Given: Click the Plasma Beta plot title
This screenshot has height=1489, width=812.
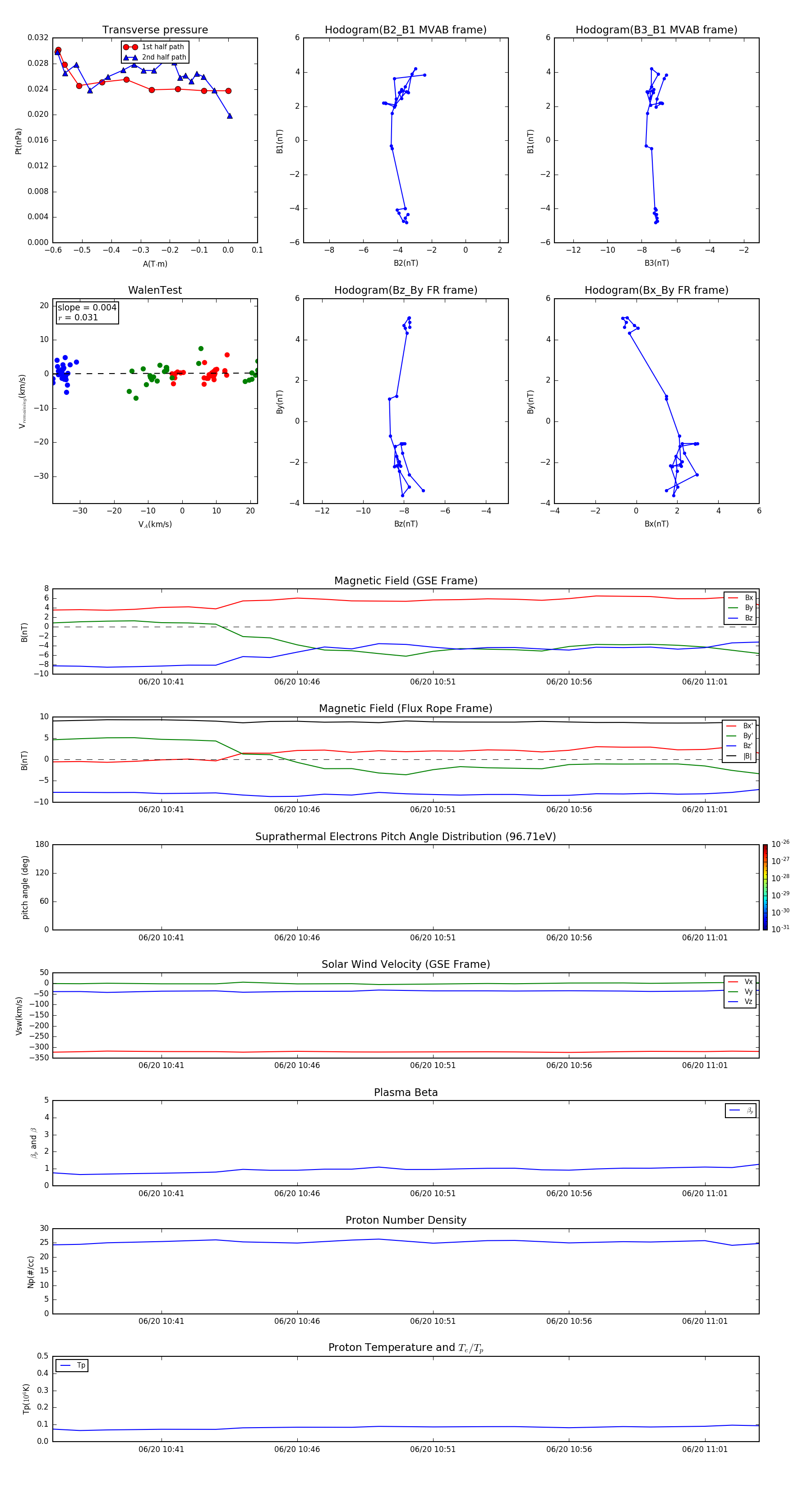Looking at the screenshot, I should coord(406,1092).
